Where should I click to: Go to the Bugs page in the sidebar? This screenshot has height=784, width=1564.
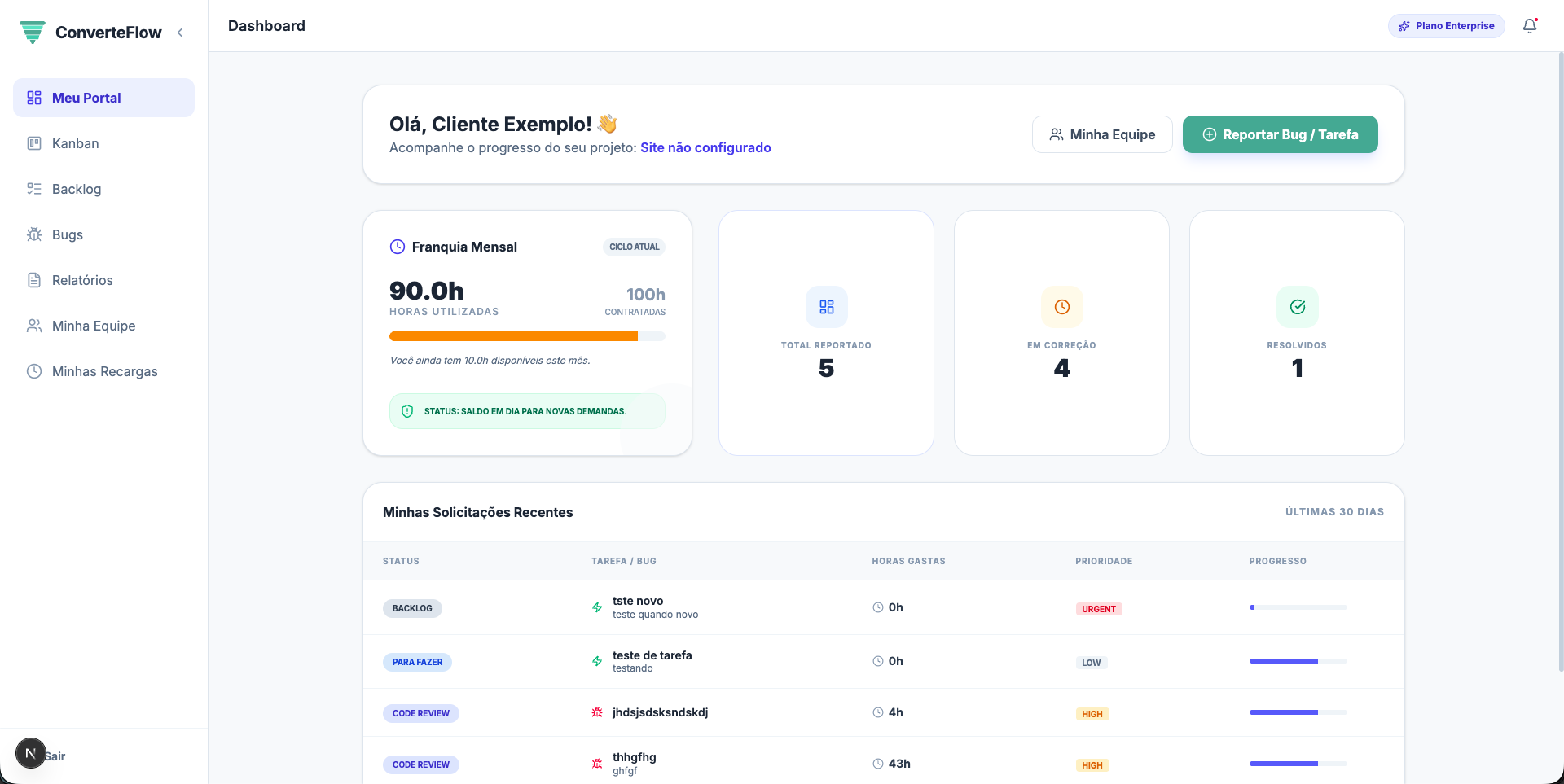pos(68,234)
